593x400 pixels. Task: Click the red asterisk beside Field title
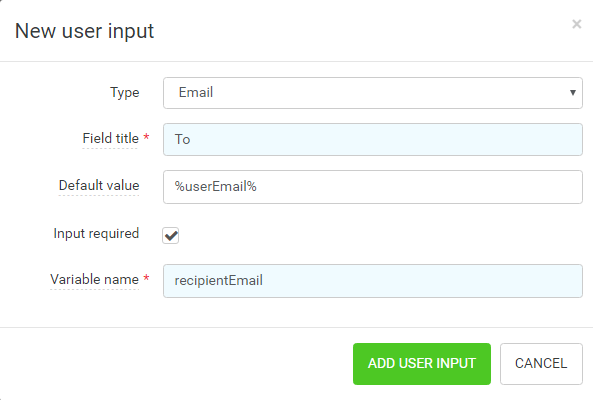point(146,137)
